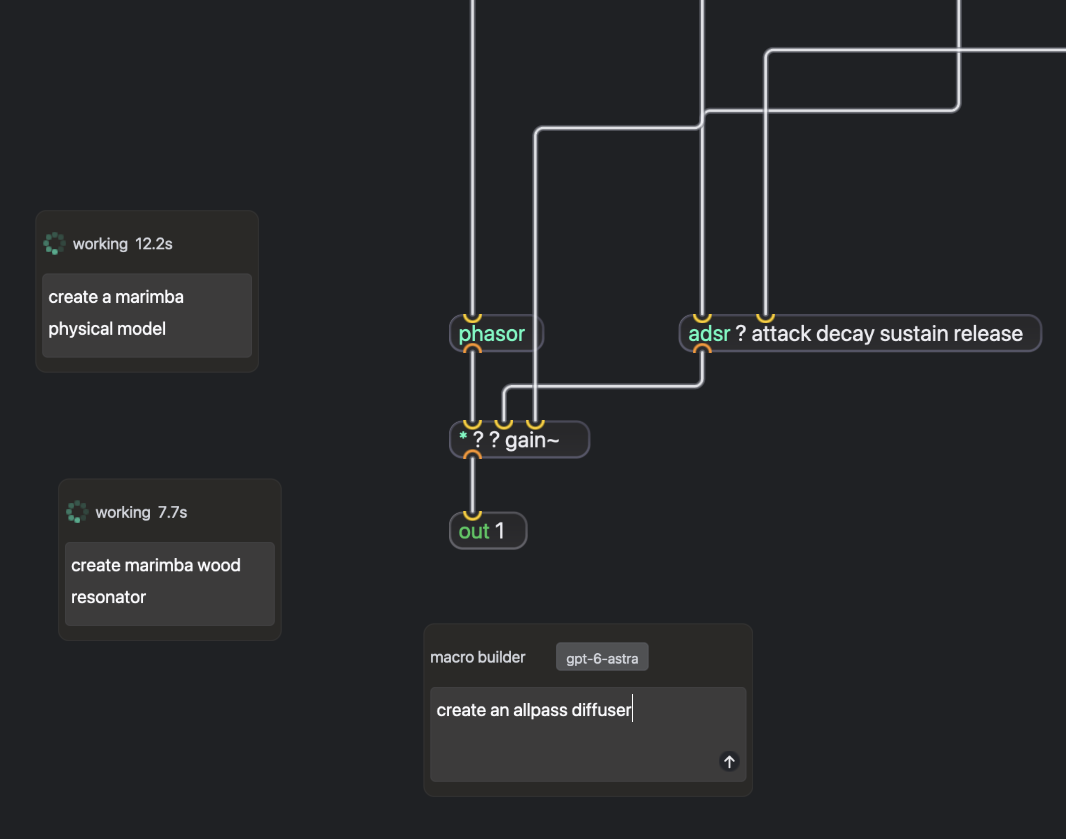The image size is (1066, 839).
Task: Click the 'macro builder' label
Action: 478,657
